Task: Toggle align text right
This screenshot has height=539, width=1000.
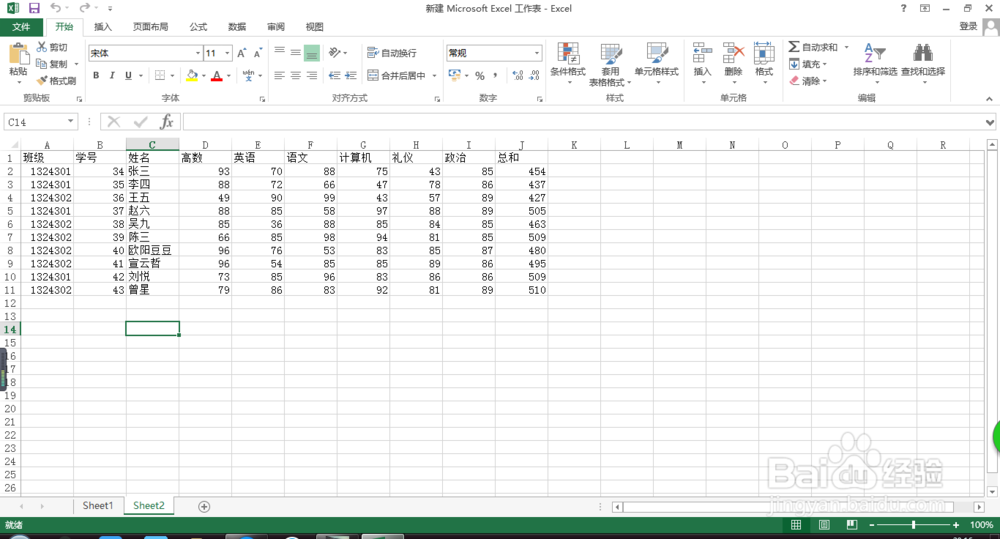Action: 312,75
